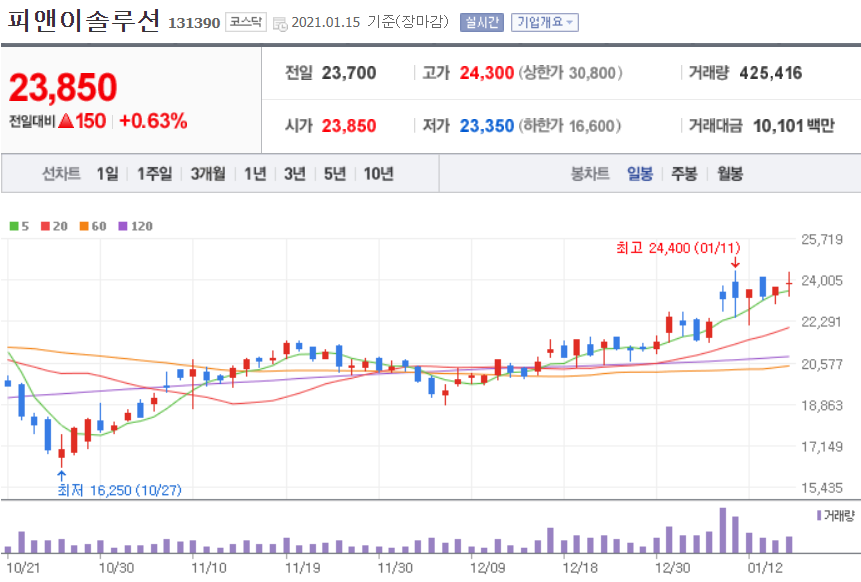This screenshot has height=582, width=861.
Task: Select the 5년 line chart tab
Action: [x=334, y=174]
